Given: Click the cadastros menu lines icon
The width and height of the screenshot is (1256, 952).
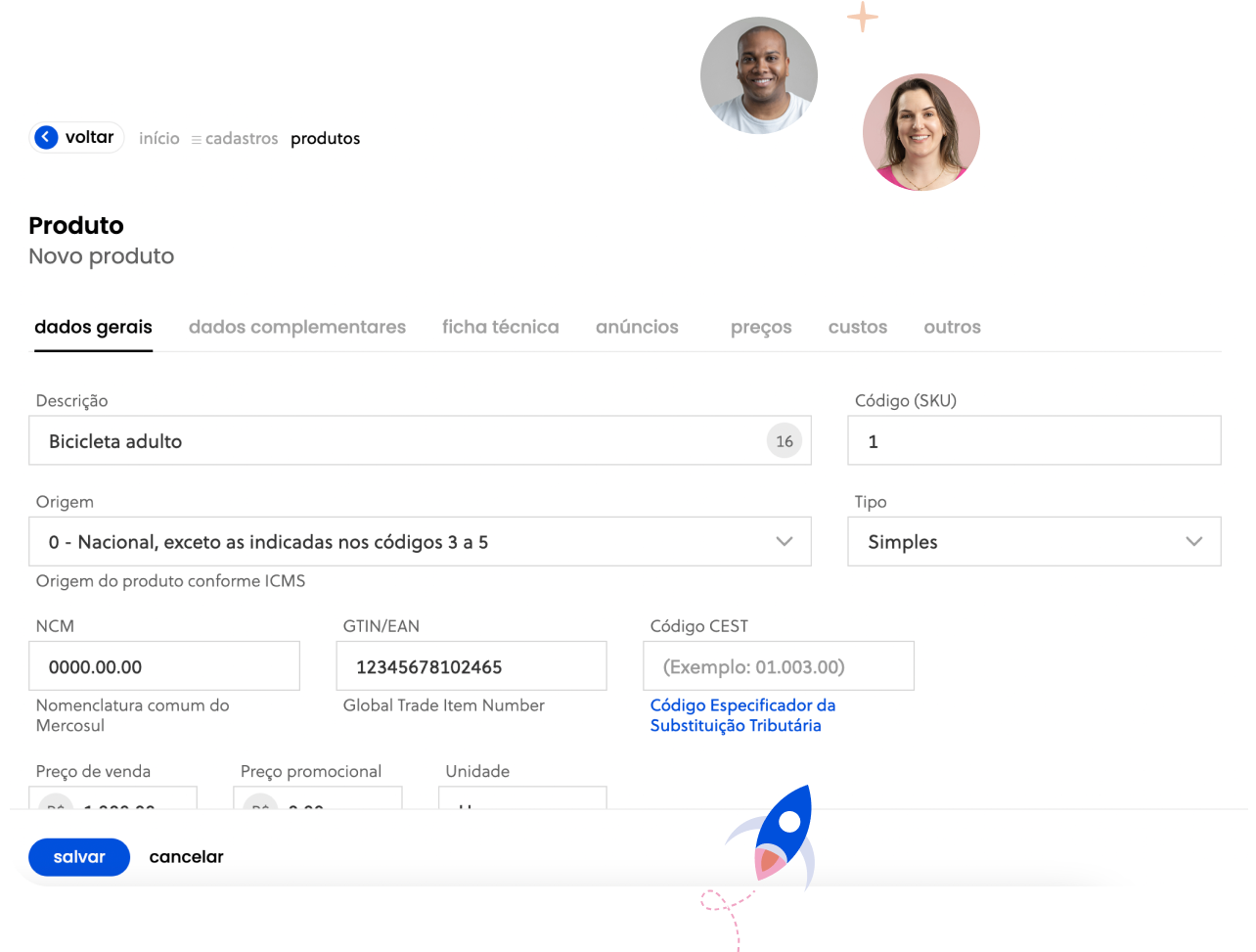Looking at the screenshot, I should [x=196, y=140].
